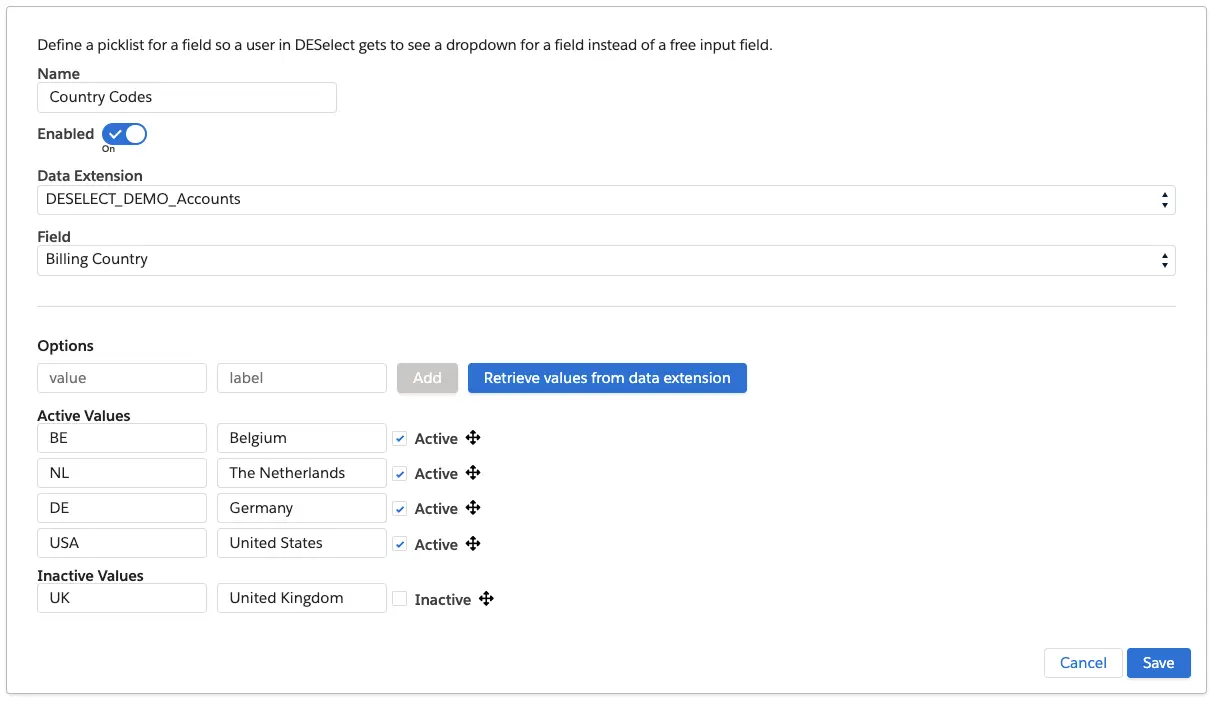The image size is (1216, 702).
Task: Check the Inactive box for United Kingdom
Action: pyautogui.click(x=400, y=599)
